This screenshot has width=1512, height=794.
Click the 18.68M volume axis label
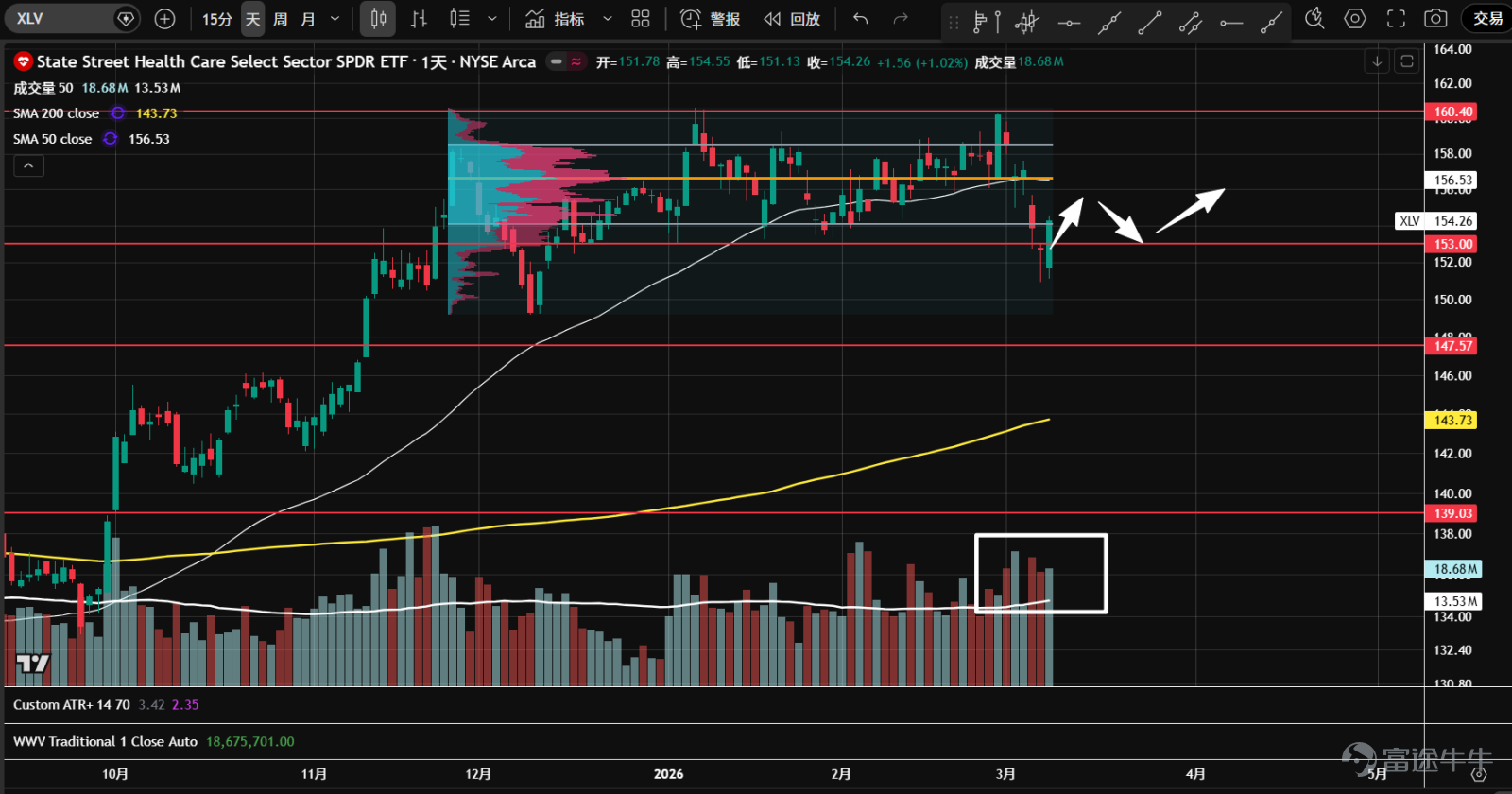(1453, 569)
